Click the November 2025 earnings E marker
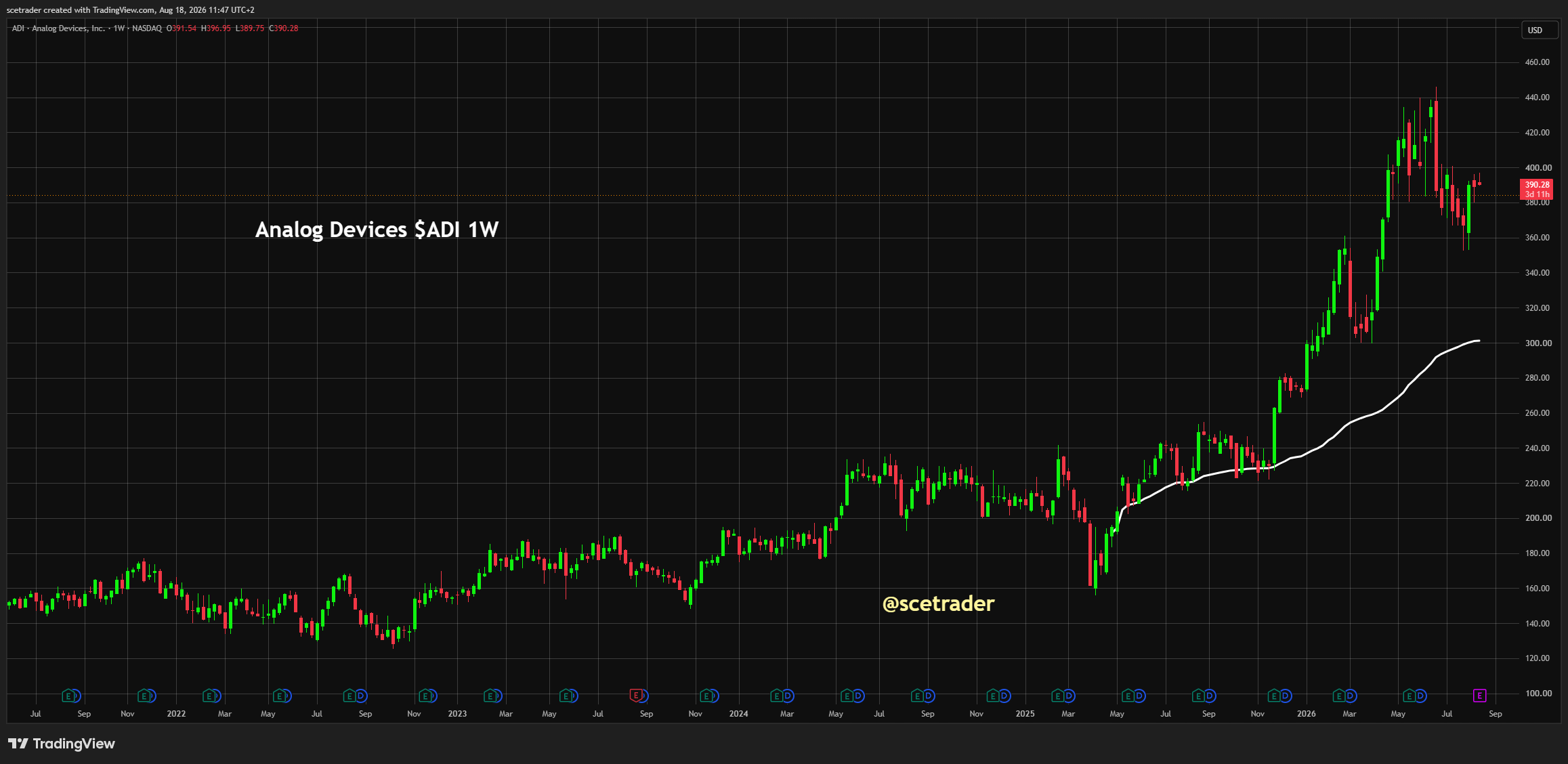The height and width of the screenshot is (764, 1568). (x=1273, y=696)
